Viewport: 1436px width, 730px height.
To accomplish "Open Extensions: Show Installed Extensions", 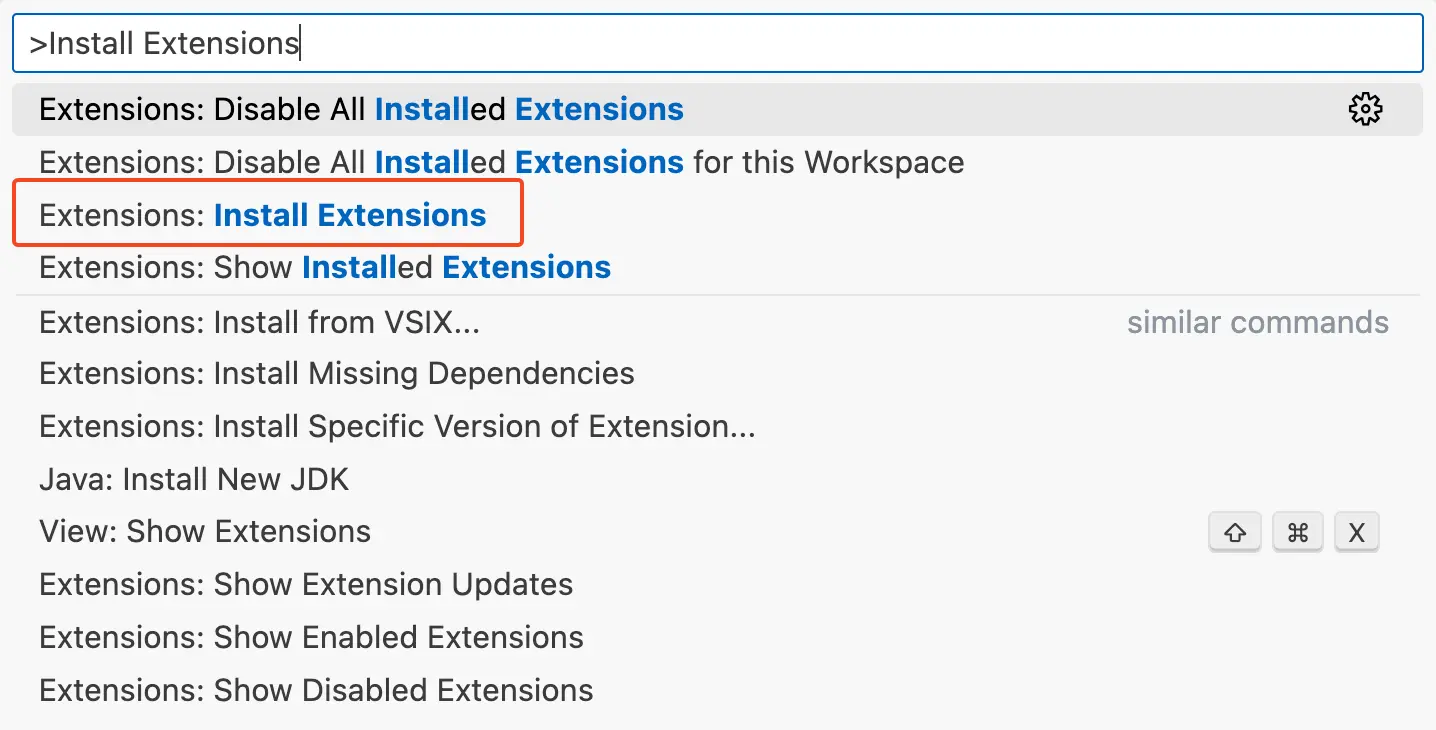I will tap(325, 268).
